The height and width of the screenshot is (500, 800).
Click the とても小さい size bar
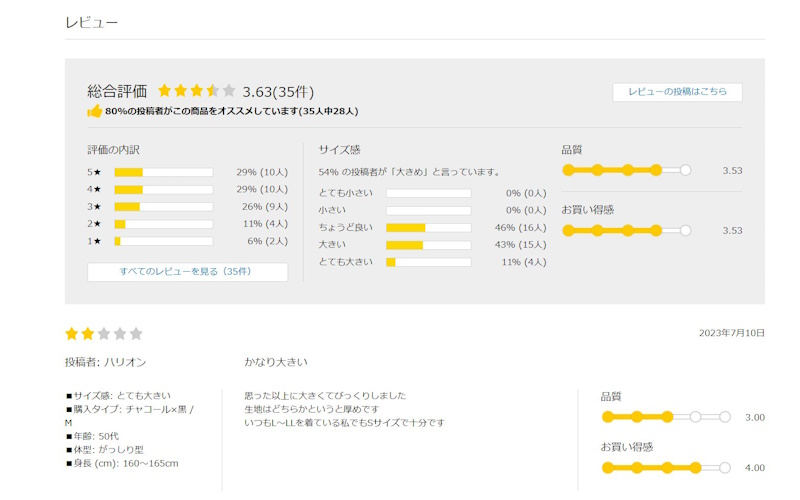(428, 193)
